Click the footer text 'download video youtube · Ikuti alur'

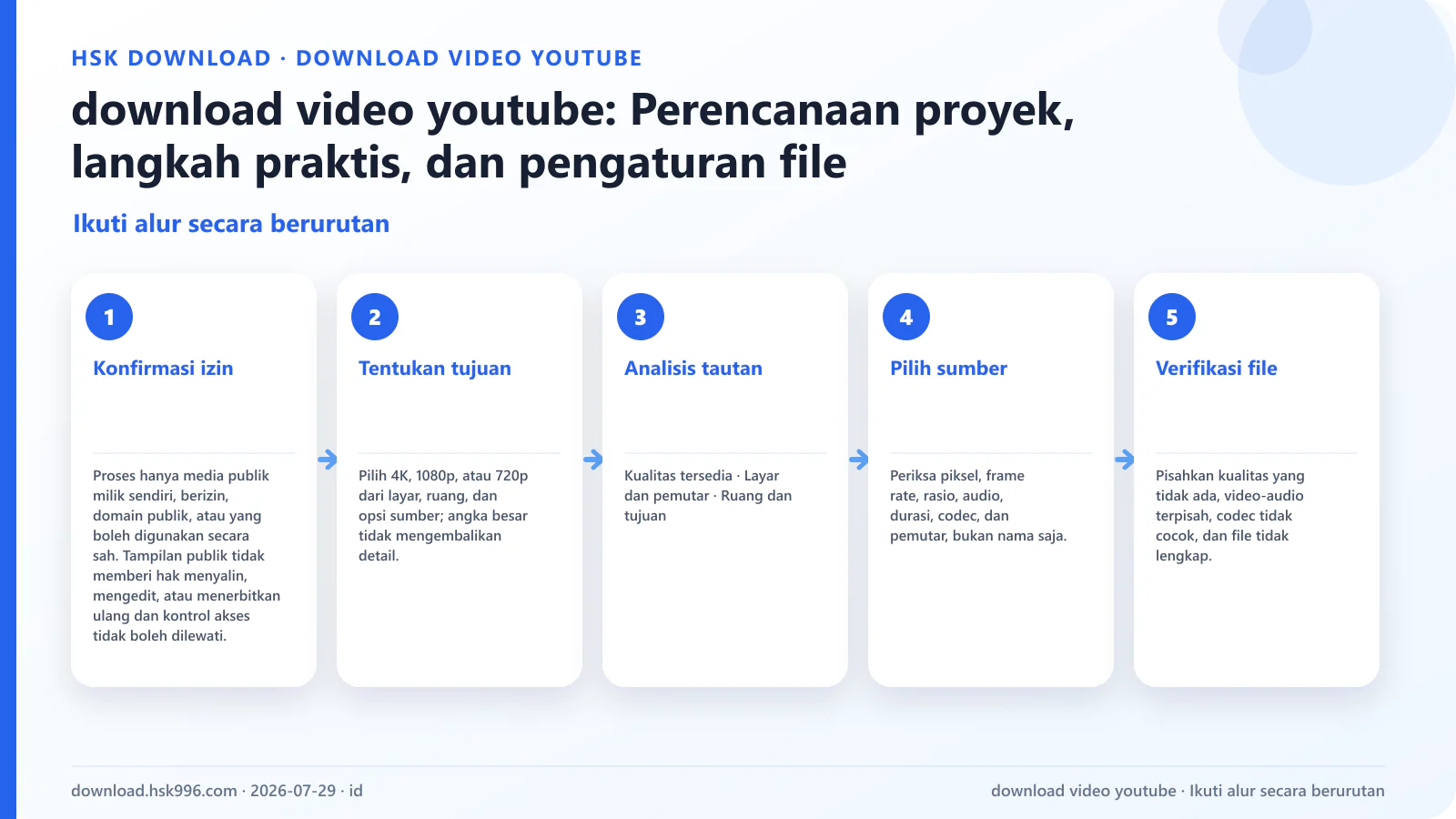tap(1188, 791)
